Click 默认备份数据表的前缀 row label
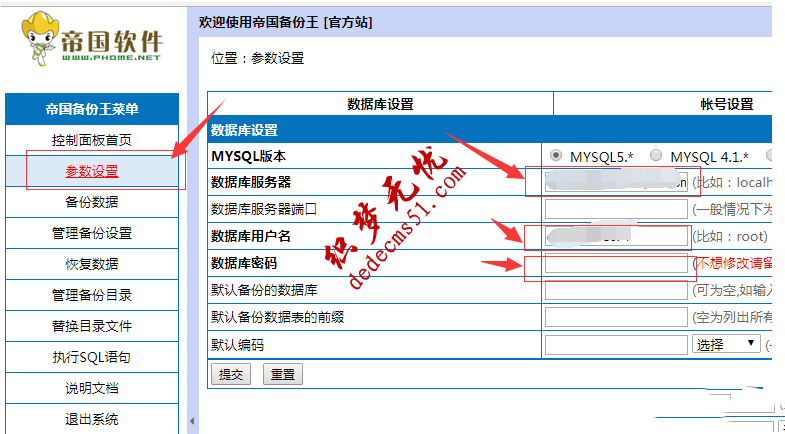This screenshot has height=434, width=785. [277, 317]
